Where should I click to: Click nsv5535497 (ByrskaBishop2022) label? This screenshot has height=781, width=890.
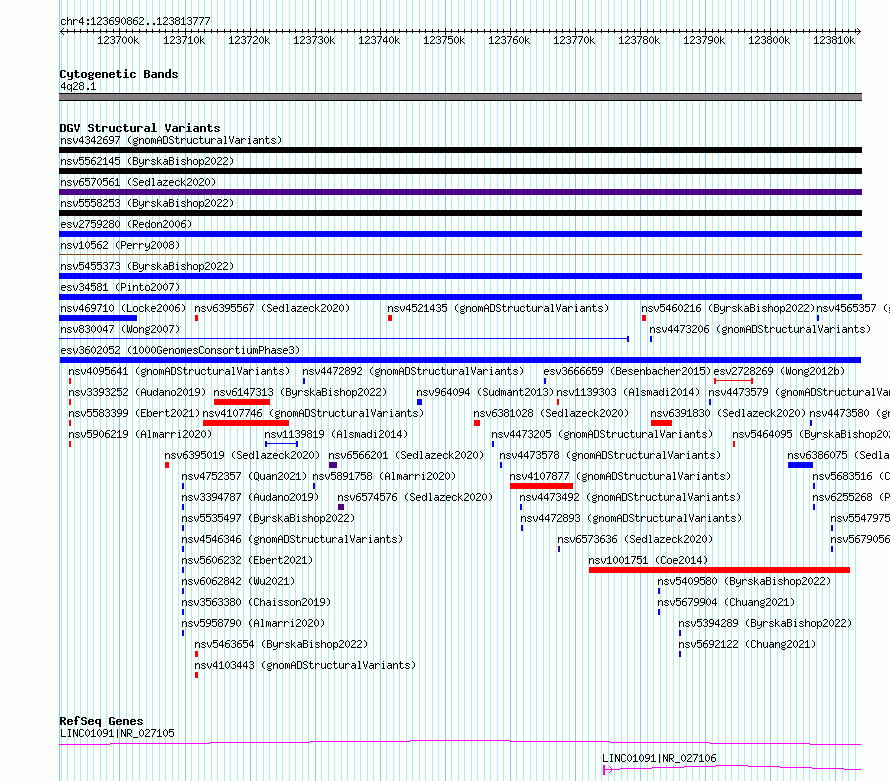pyautogui.click(x=268, y=518)
